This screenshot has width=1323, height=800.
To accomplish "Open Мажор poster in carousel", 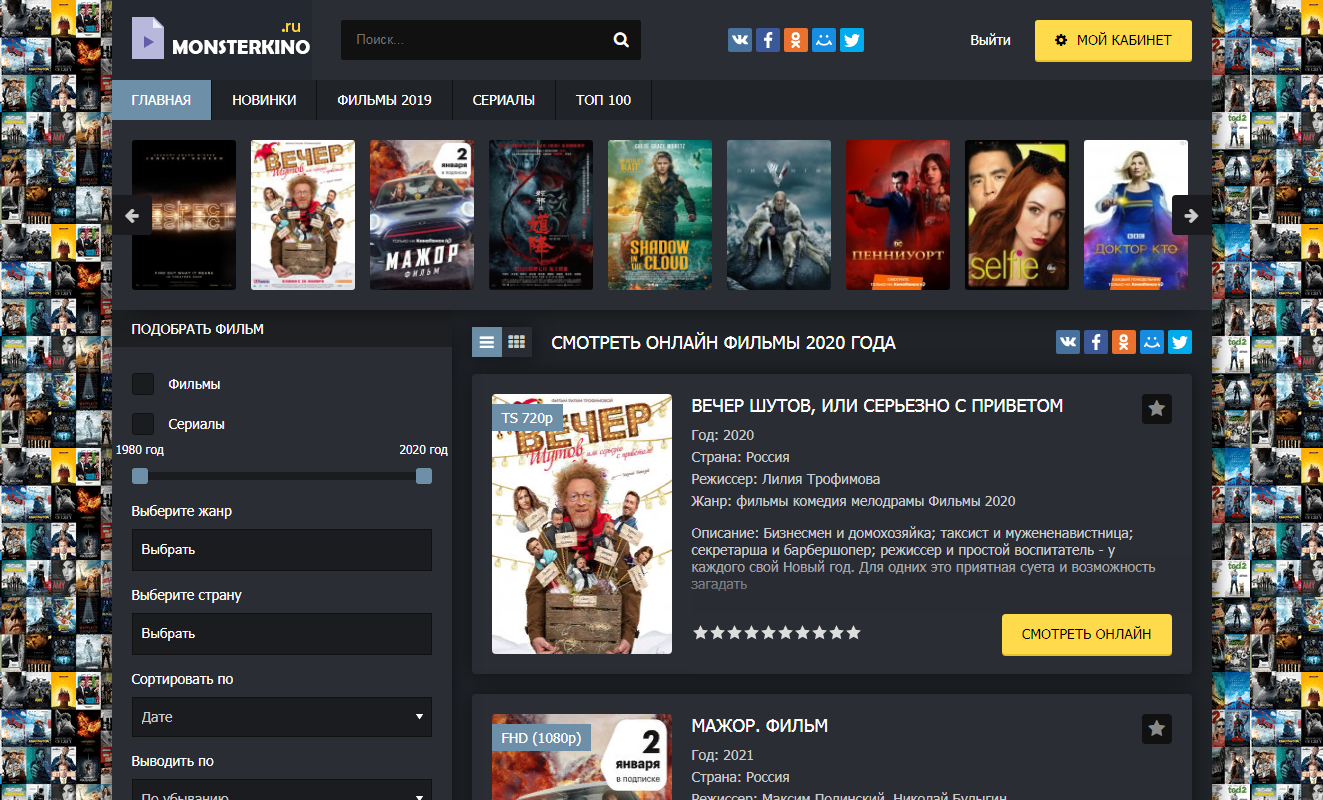I will [x=422, y=215].
